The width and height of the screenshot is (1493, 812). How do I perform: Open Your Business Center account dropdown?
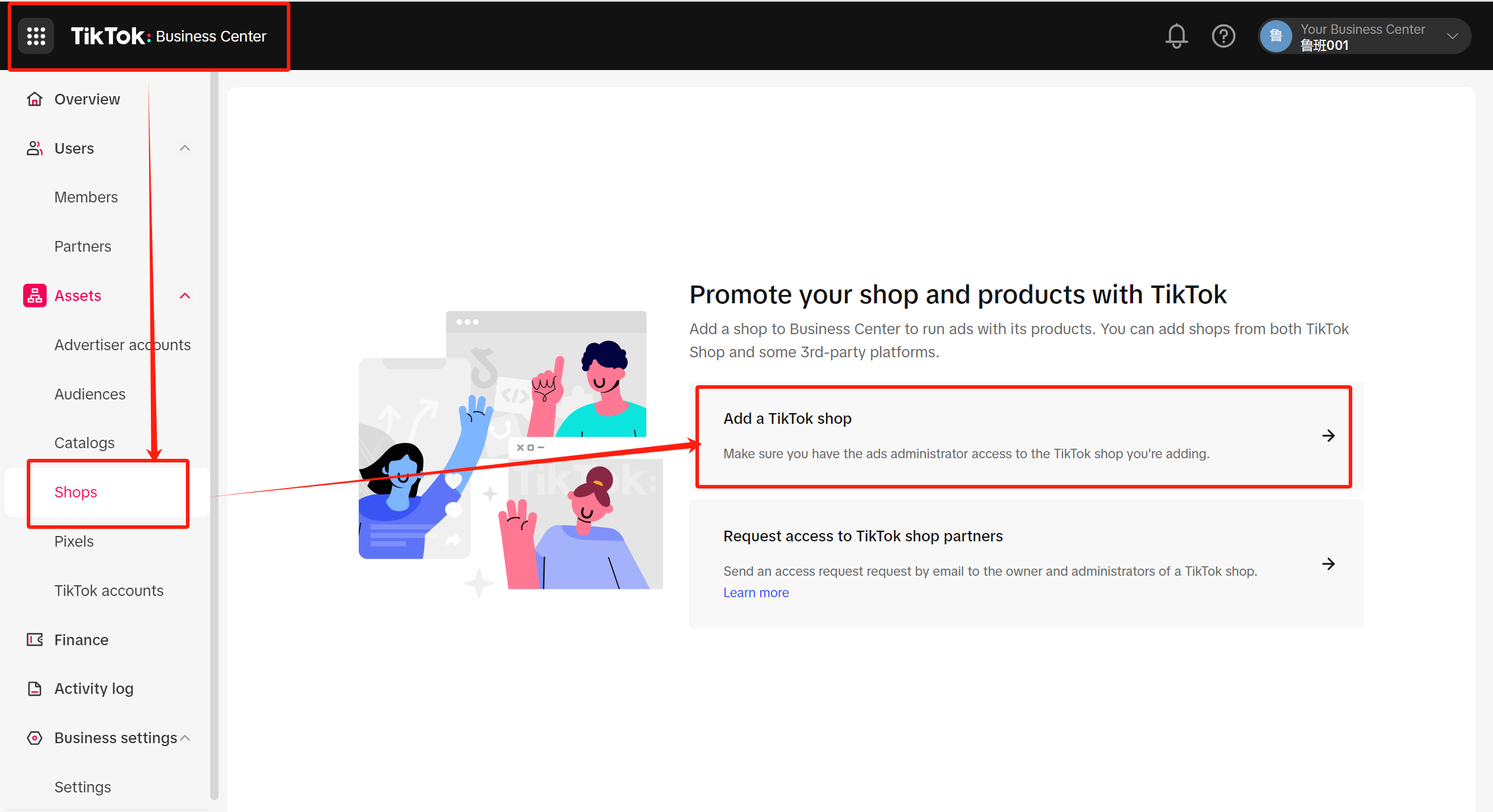[x=1365, y=36]
